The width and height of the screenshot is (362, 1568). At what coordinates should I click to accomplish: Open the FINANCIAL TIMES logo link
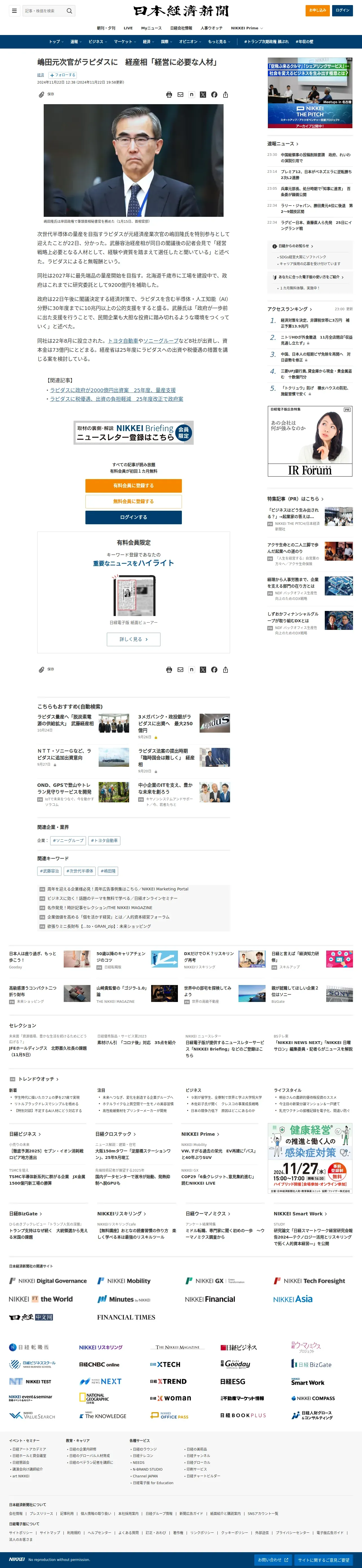click(126, 1317)
